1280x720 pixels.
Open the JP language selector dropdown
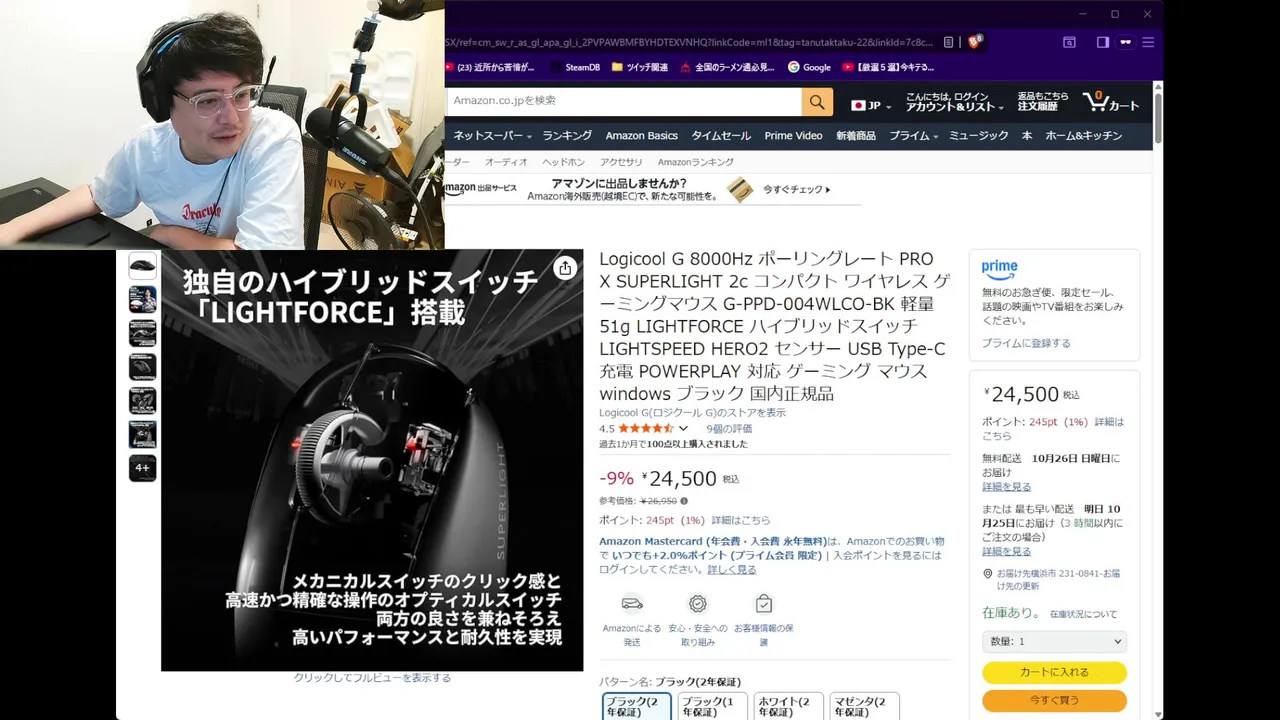pyautogui.click(x=871, y=105)
